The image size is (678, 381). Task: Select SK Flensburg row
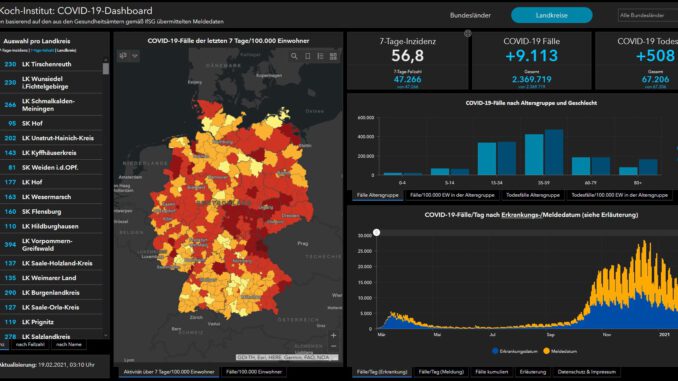tap(51, 211)
